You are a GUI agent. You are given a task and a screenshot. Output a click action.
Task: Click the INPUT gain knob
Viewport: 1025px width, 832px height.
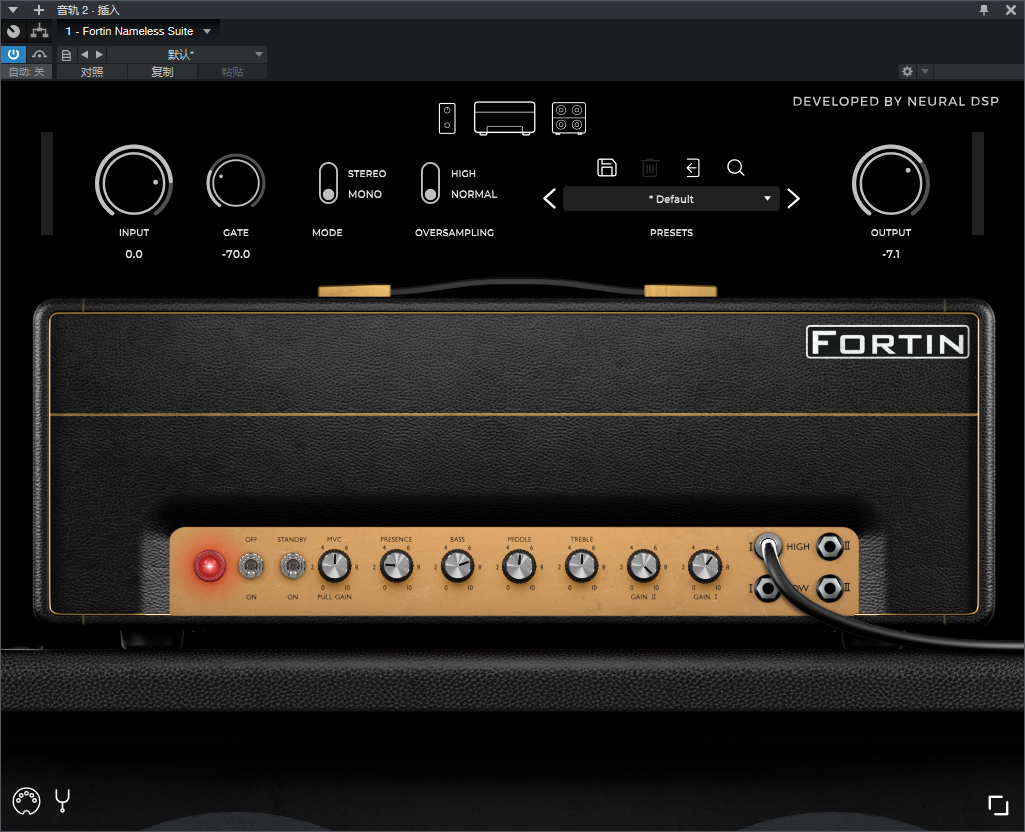(134, 183)
